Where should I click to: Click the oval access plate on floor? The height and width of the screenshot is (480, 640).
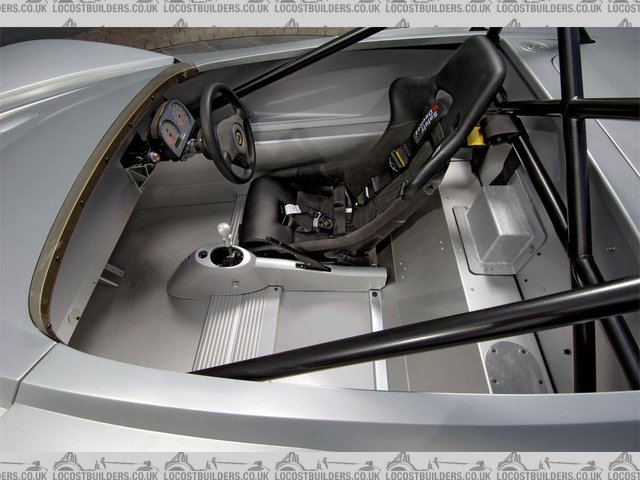point(515,367)
